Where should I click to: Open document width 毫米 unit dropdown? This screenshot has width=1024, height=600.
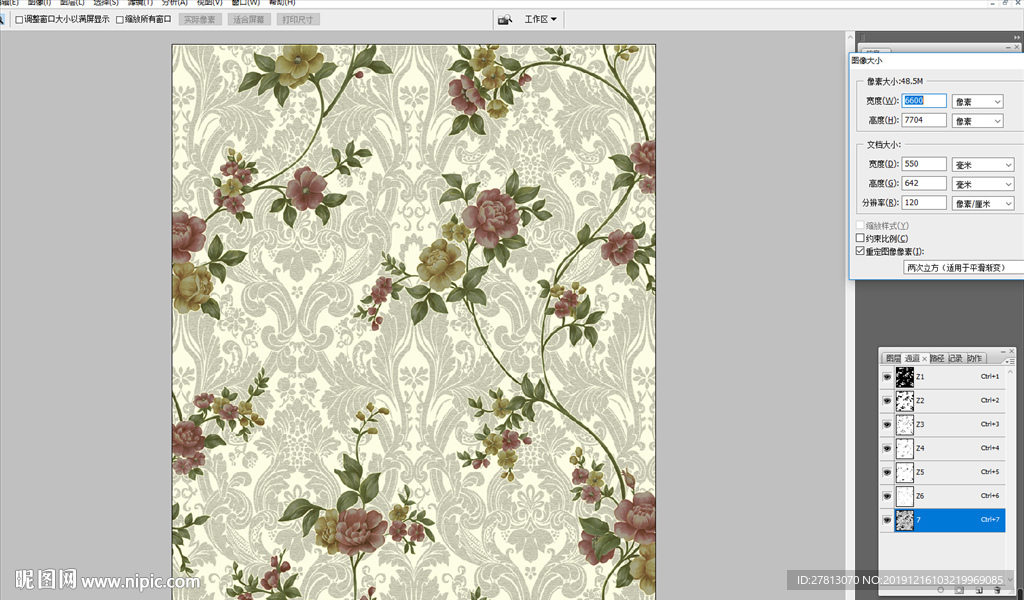tap(983, 165)
